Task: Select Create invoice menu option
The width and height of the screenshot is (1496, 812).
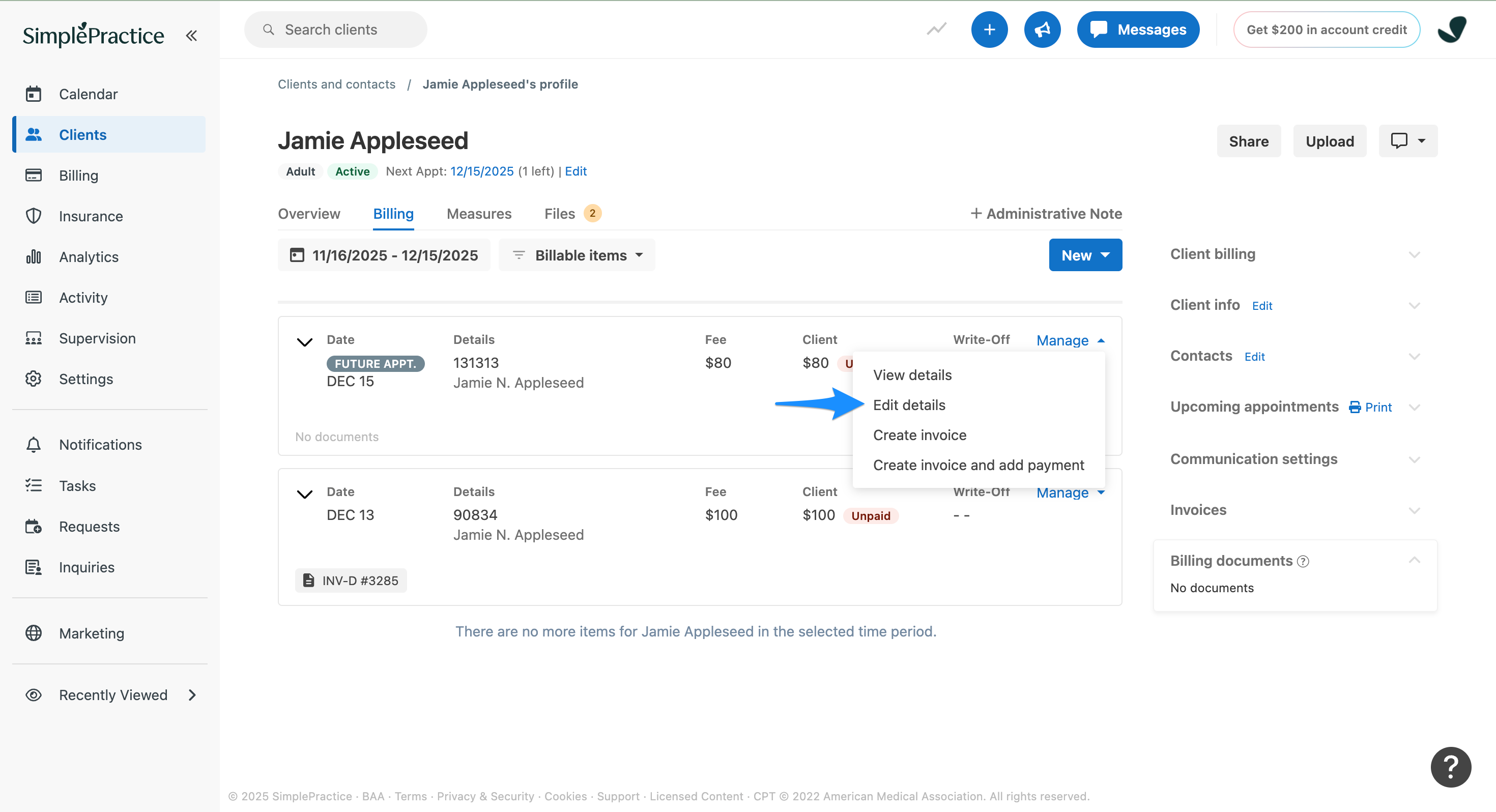Action: pyautogui.click(x=979, y=435)
